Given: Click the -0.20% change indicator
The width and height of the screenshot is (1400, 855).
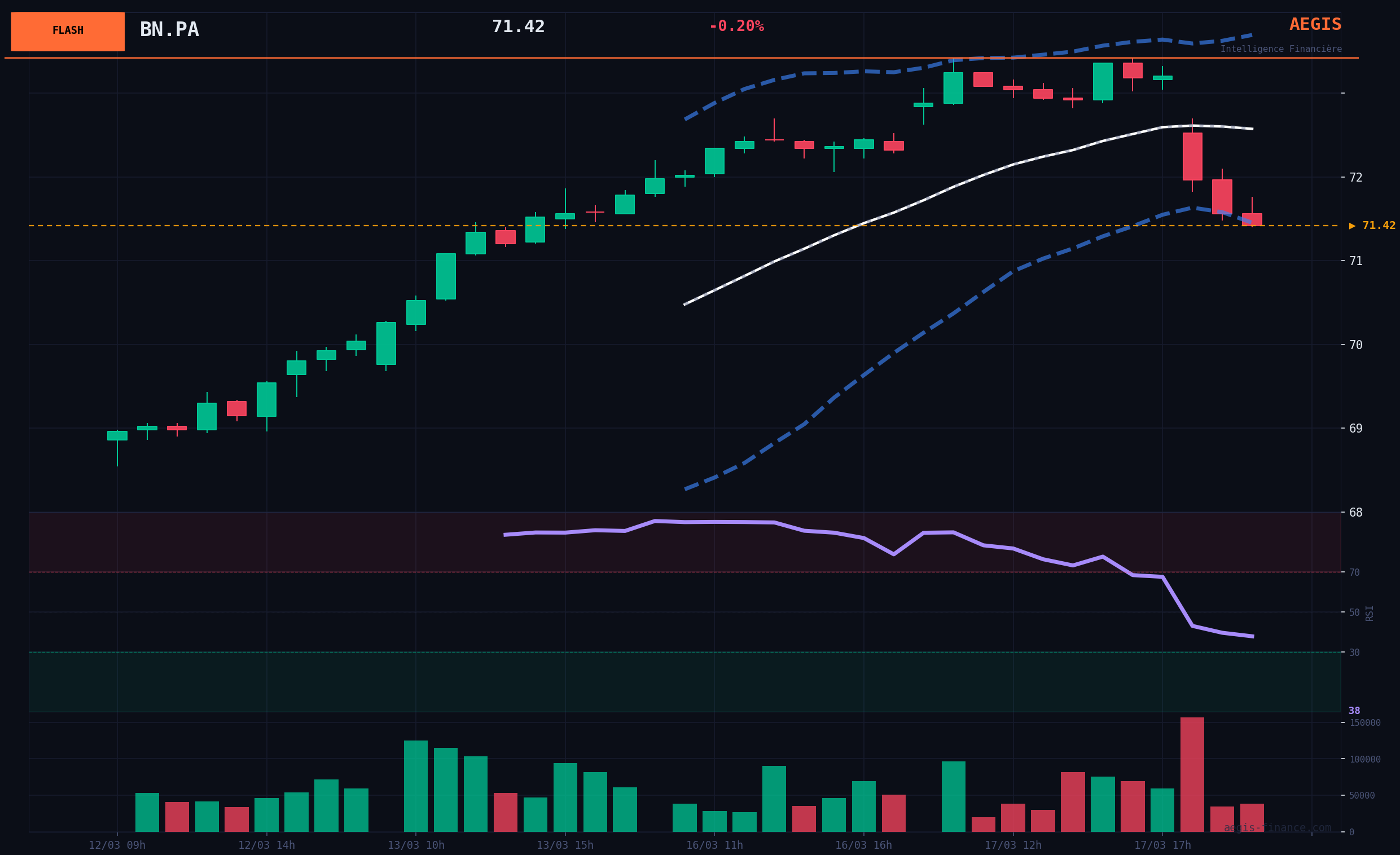Looking at the screenshot, I should coord(736,26).
